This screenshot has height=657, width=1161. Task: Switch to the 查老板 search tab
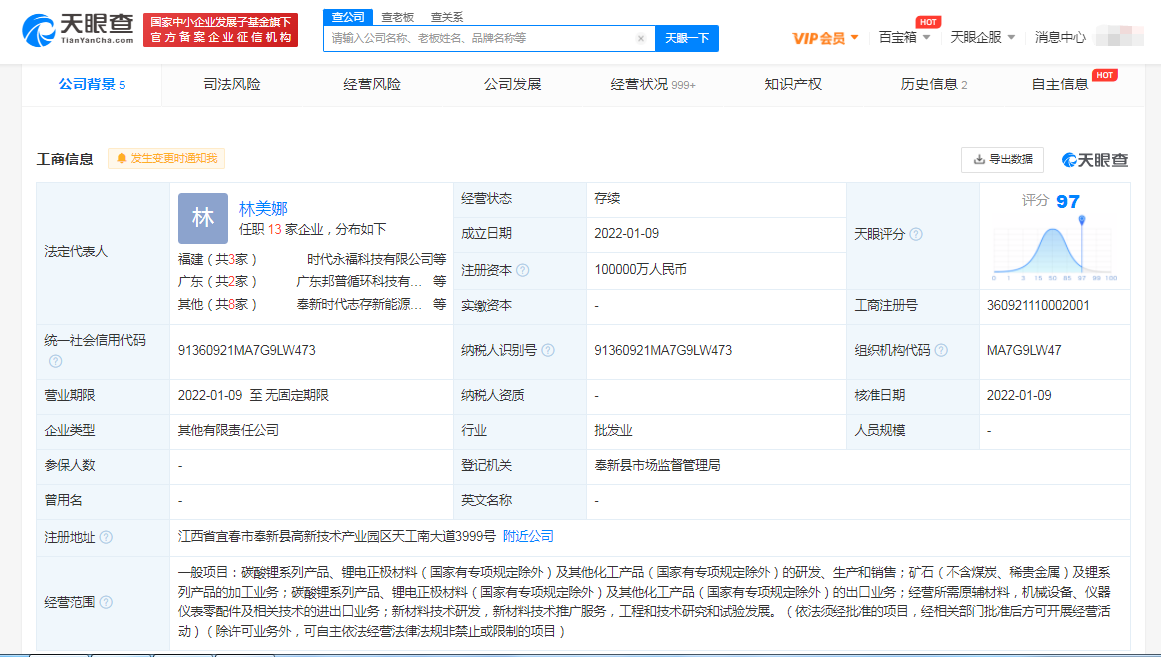click(397, 17)
